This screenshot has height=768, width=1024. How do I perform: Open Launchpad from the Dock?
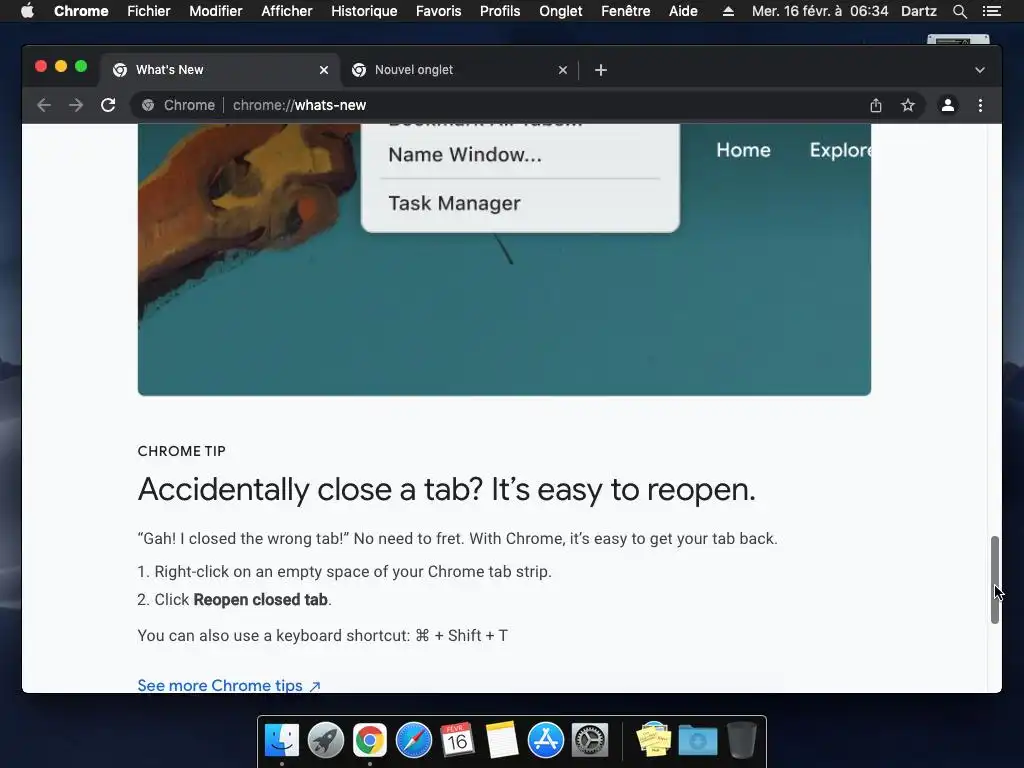click(x=326, y=741)
